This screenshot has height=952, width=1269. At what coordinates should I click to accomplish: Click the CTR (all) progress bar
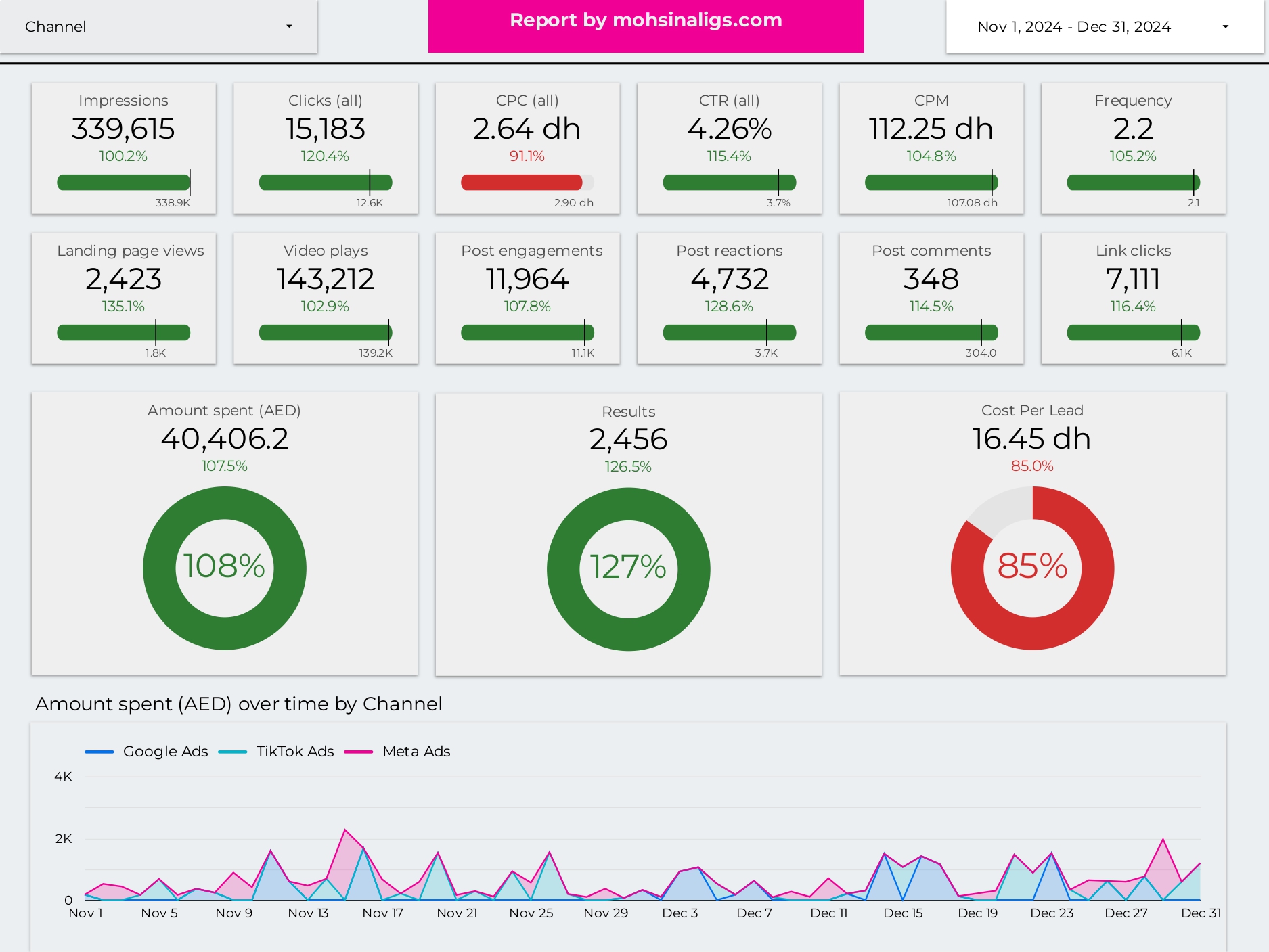click(x=729, y=182)
